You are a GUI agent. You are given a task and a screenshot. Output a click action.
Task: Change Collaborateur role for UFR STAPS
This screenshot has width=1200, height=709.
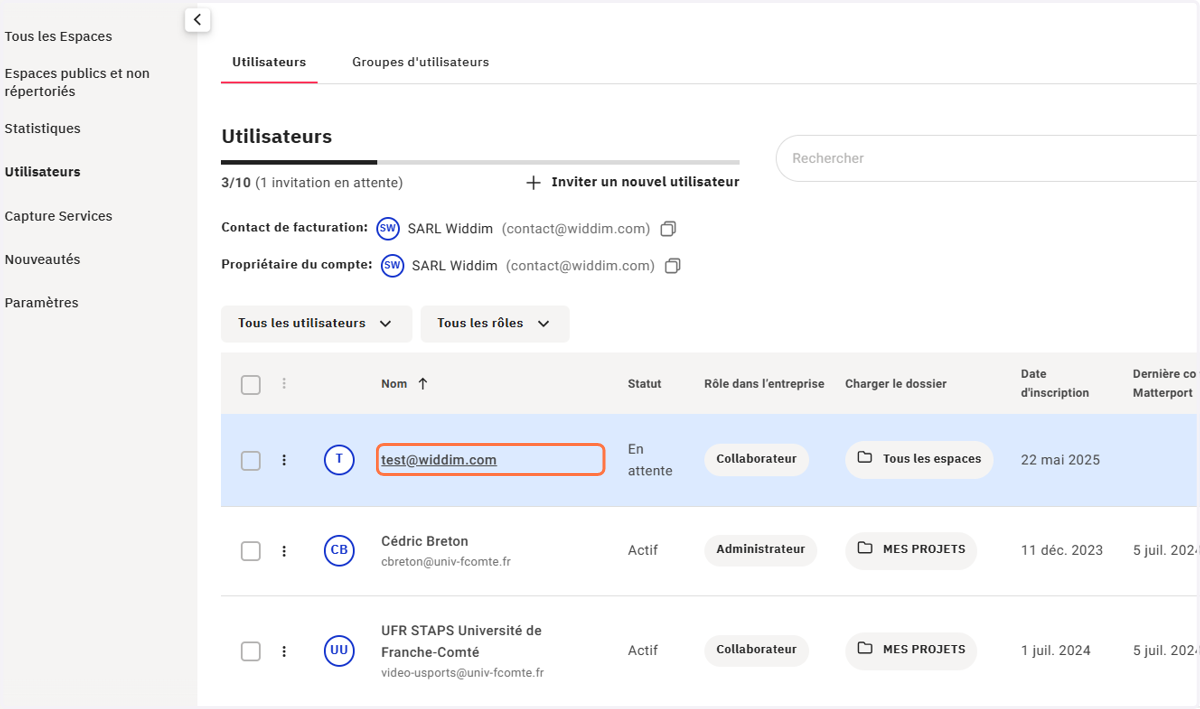pos(756,649)
